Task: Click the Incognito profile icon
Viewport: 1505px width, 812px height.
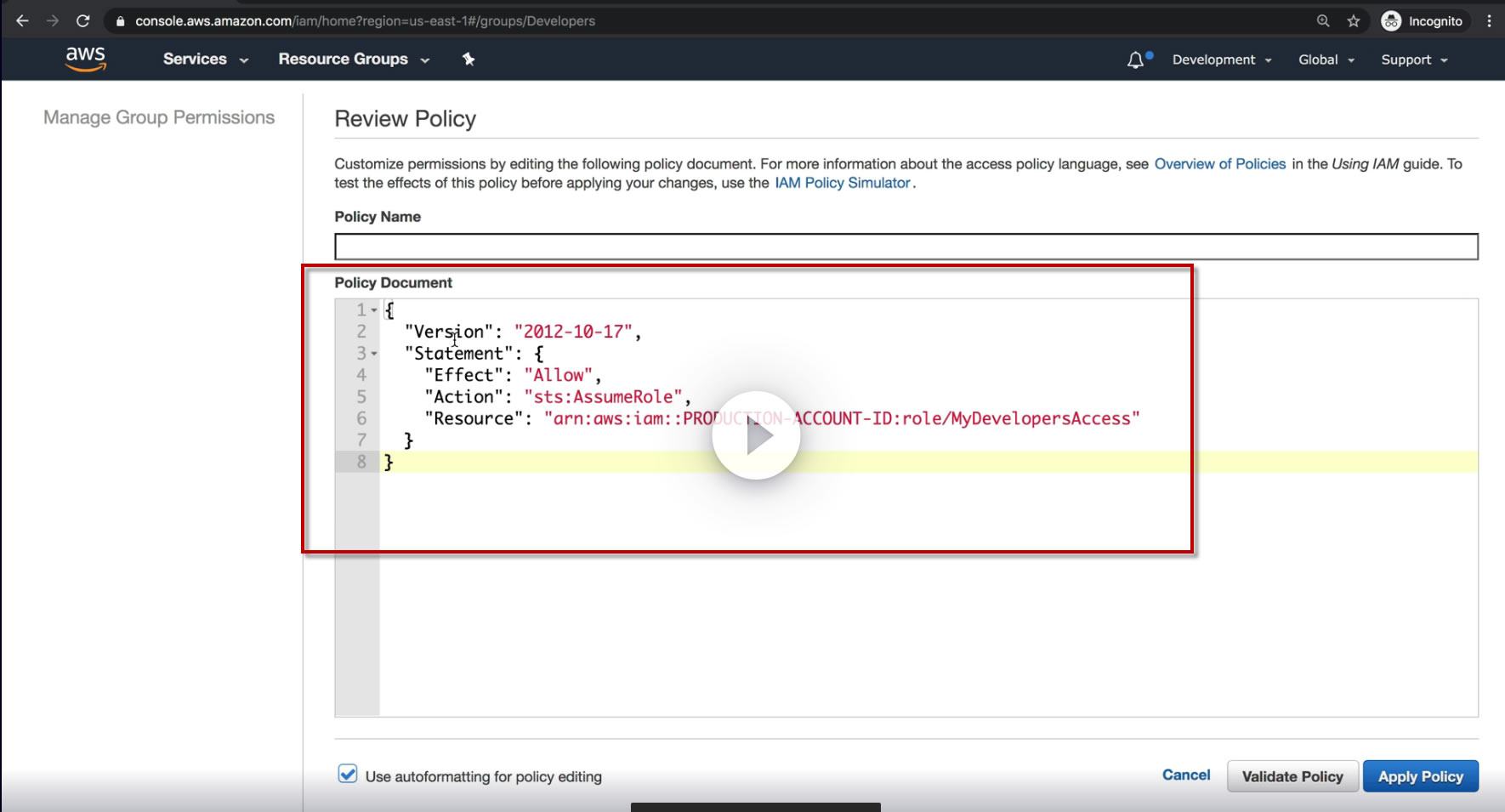Action: pos(1391,20)
